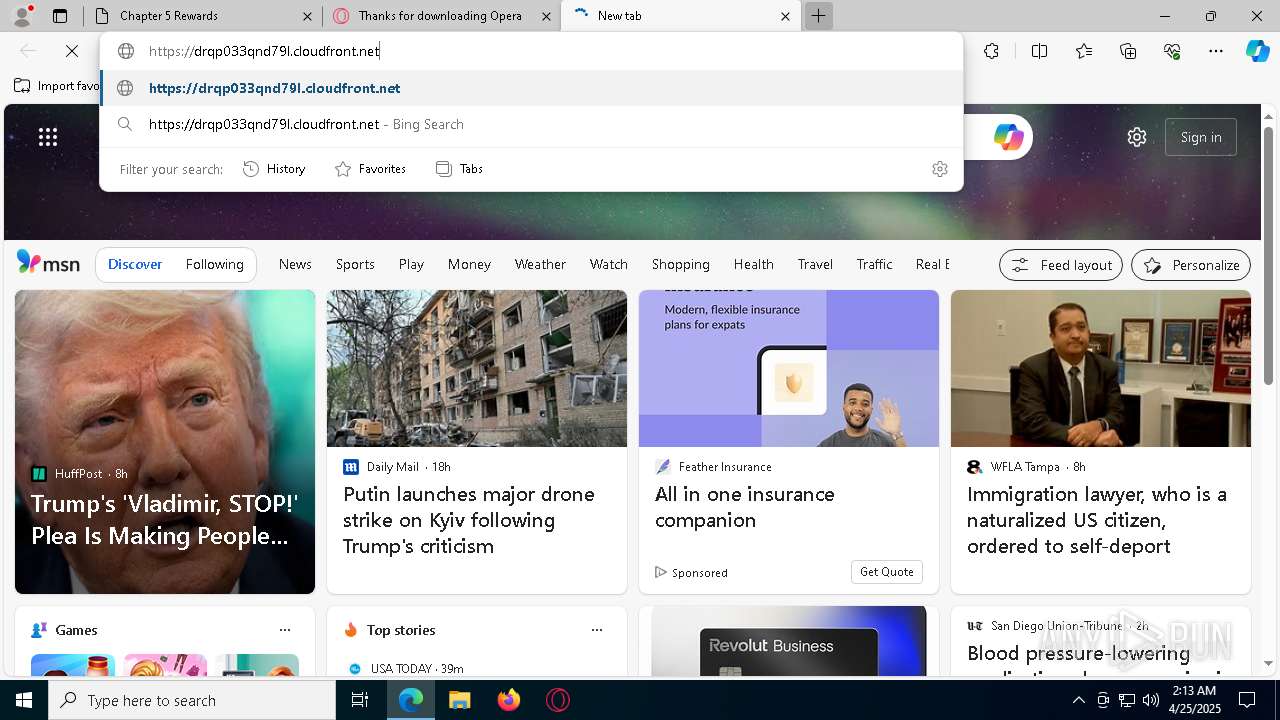Image resolution: width=1280 pixels, height=720 pixels.
Task: Open Microsoft Edge from the taskbar
Action: (411, 700)
